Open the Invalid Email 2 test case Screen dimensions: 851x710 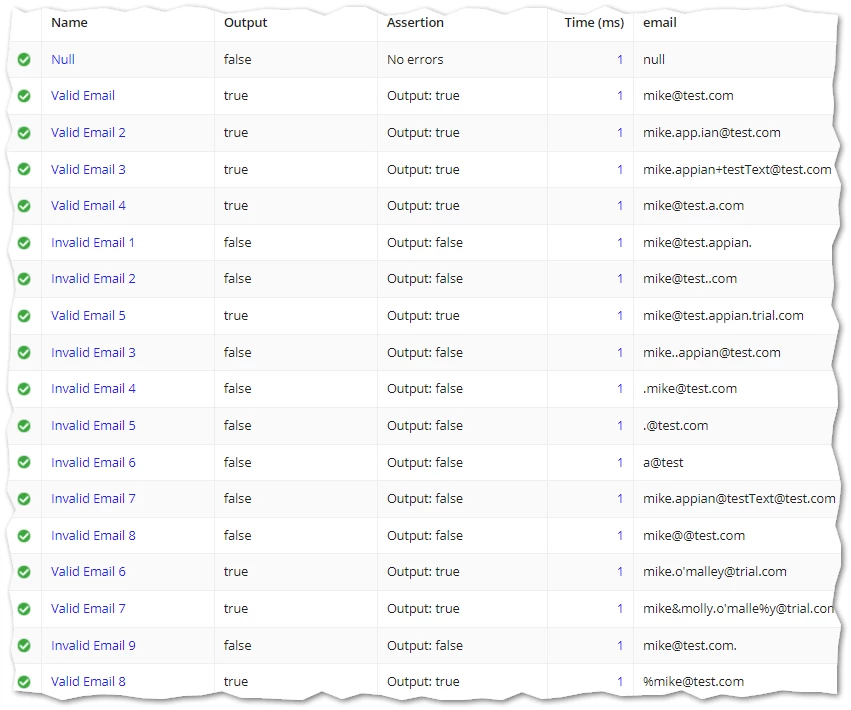click(93, 278)
